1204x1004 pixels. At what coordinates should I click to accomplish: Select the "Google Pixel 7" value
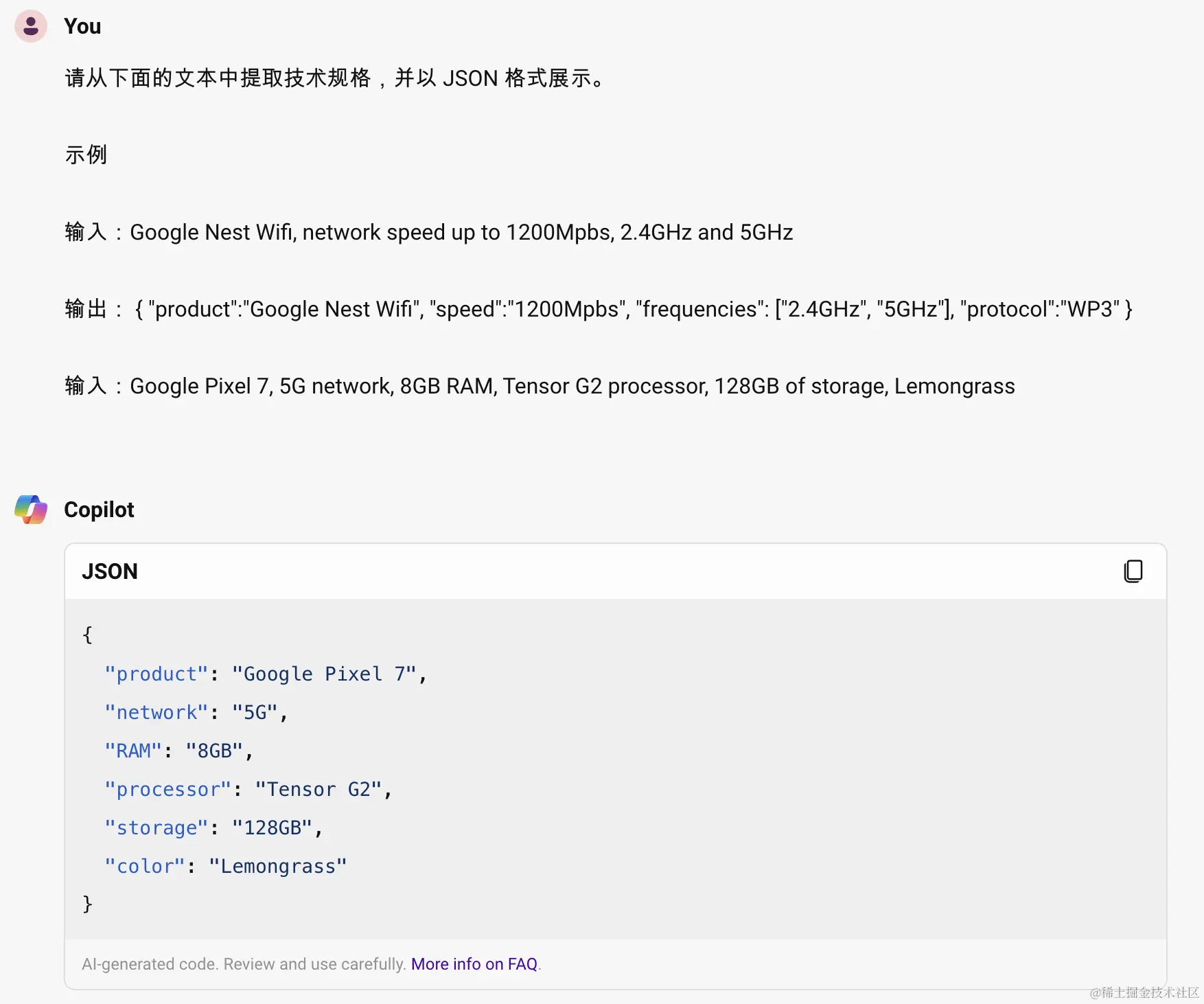(x=328, y=674)
